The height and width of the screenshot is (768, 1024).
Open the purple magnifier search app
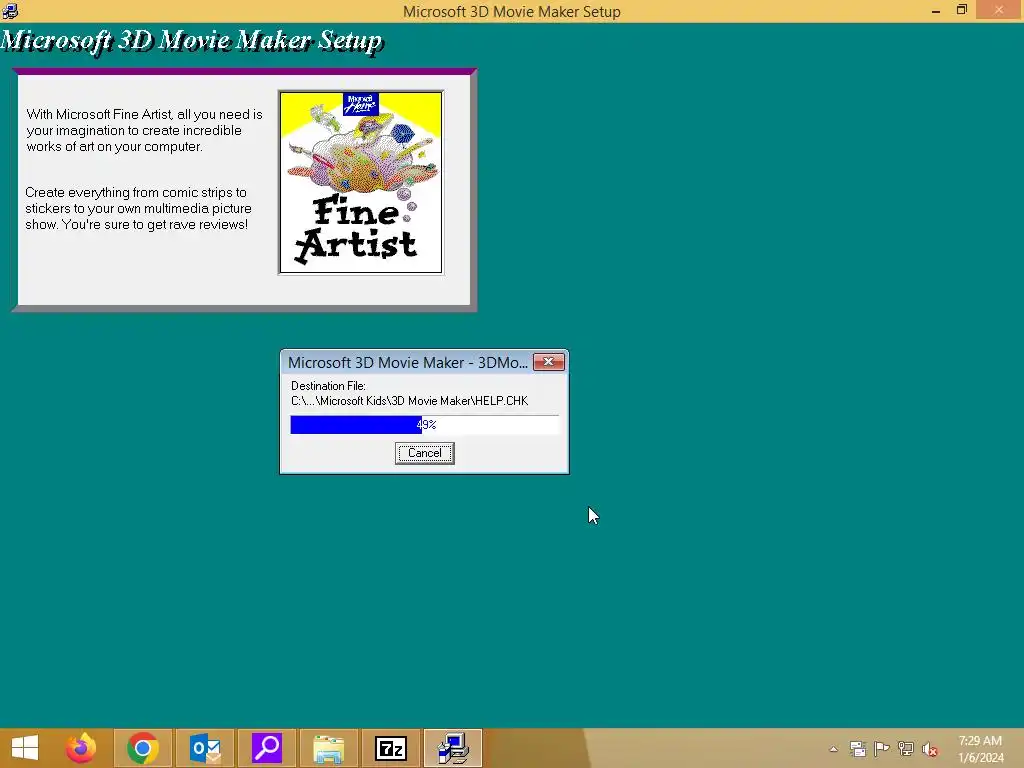coord(267,748)
